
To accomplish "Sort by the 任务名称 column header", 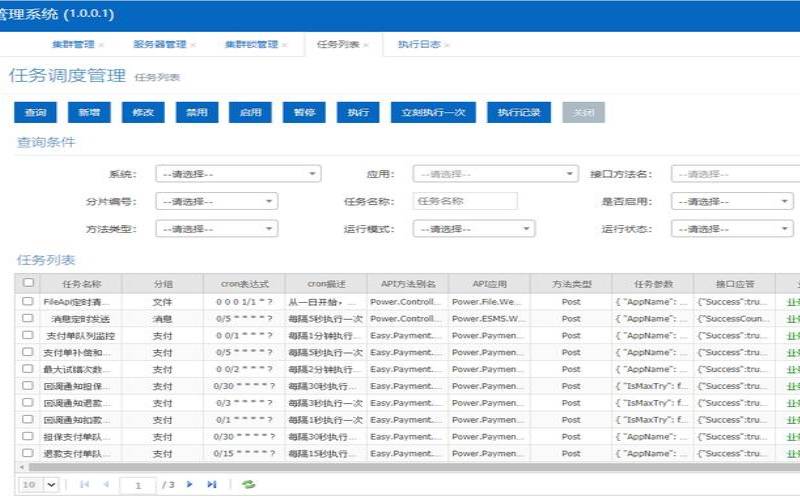I will coord(81,284).
